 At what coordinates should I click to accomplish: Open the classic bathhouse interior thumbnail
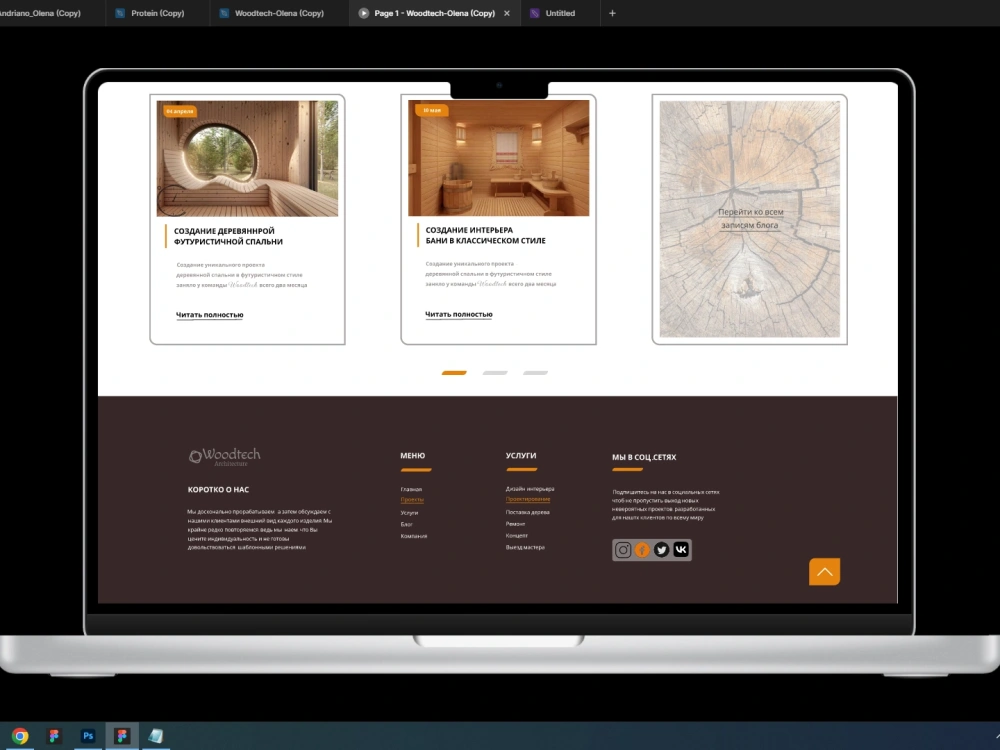pos(499,158)
